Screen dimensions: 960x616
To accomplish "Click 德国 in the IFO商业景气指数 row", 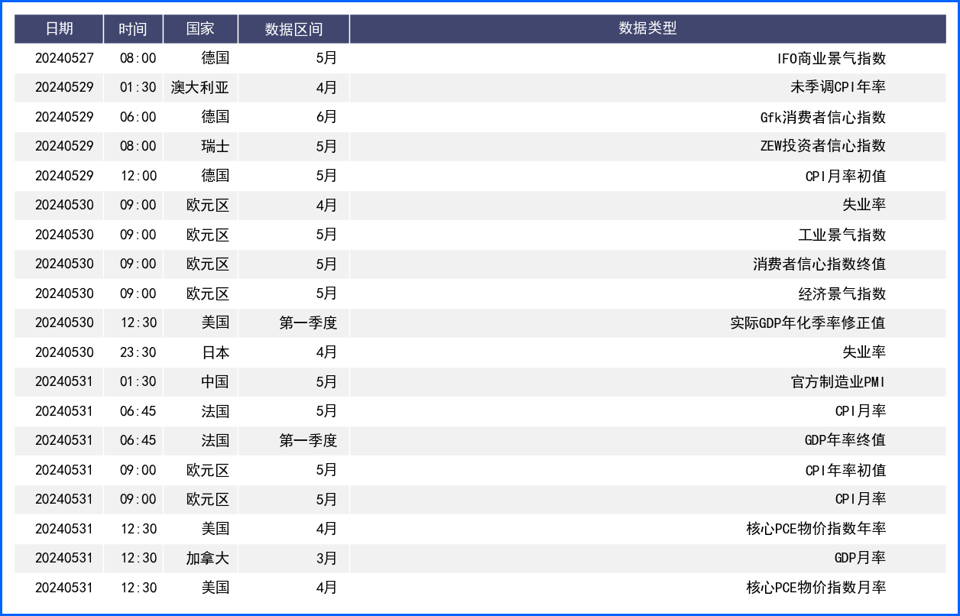I will (x=215, y=58).
